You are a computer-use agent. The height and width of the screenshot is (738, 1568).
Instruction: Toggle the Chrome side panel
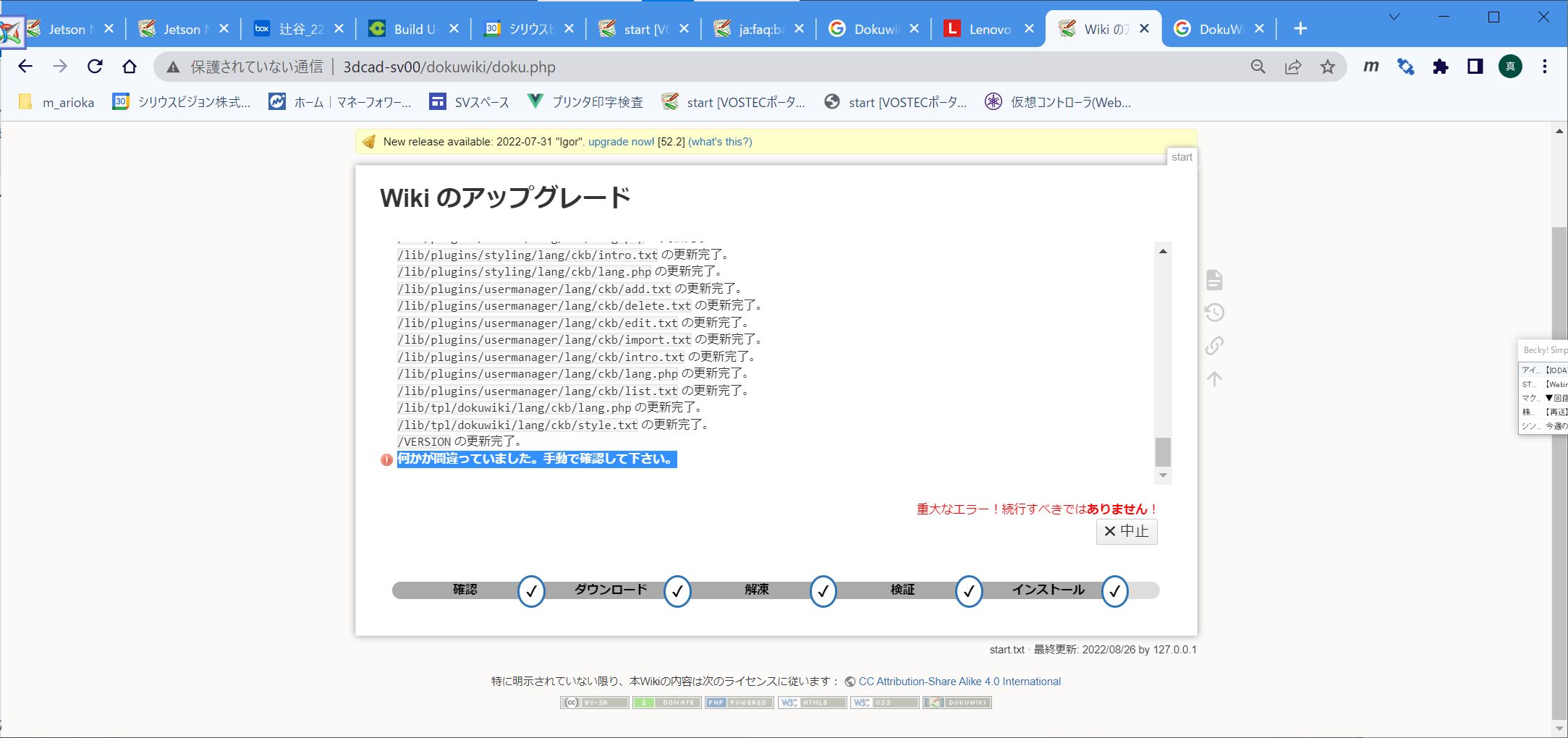pos(1475,67)
